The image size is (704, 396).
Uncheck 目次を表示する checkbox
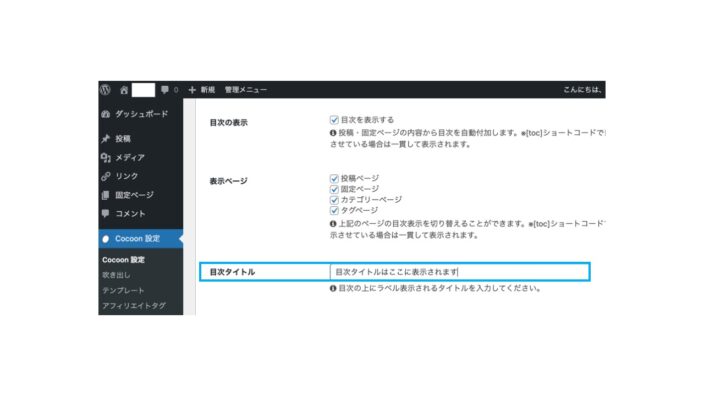click(334, 120)
